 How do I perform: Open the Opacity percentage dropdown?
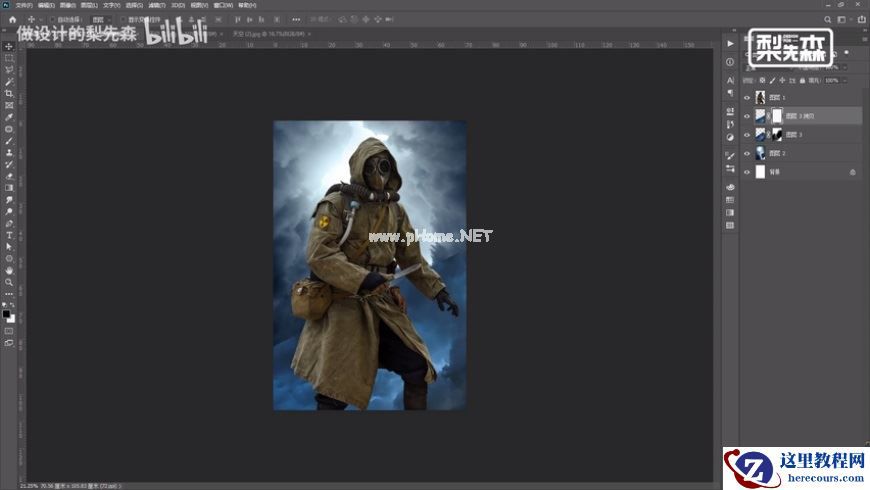point(846,68)
